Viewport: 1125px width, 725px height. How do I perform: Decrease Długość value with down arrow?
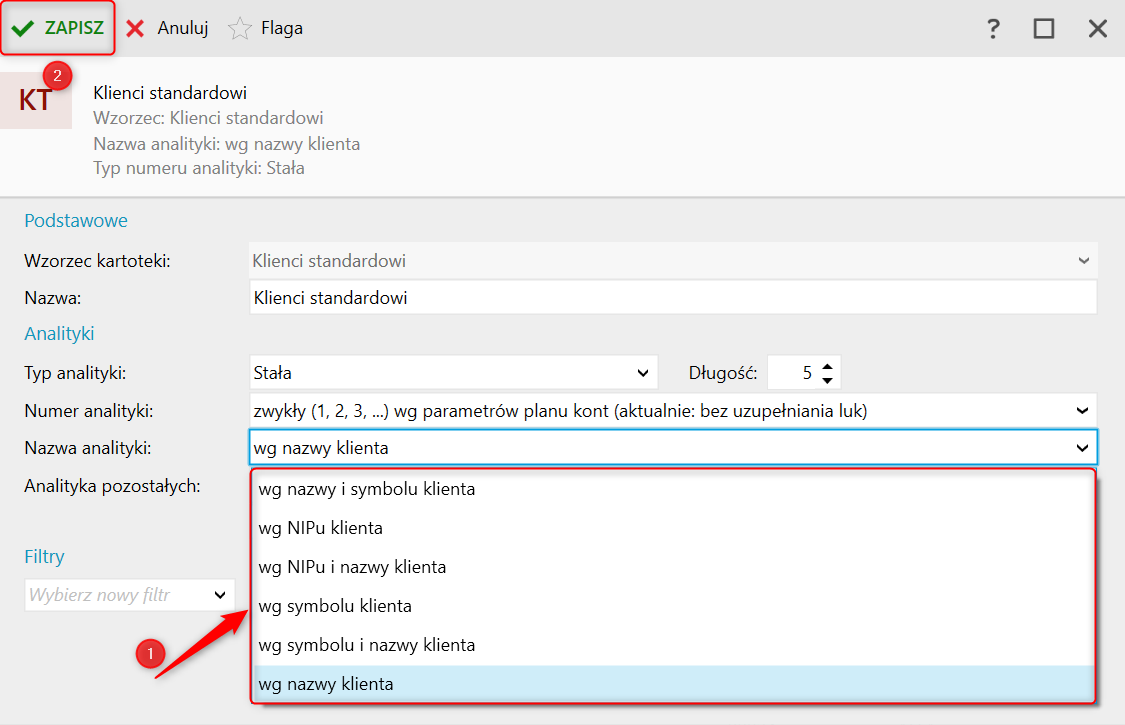[827, 380]
